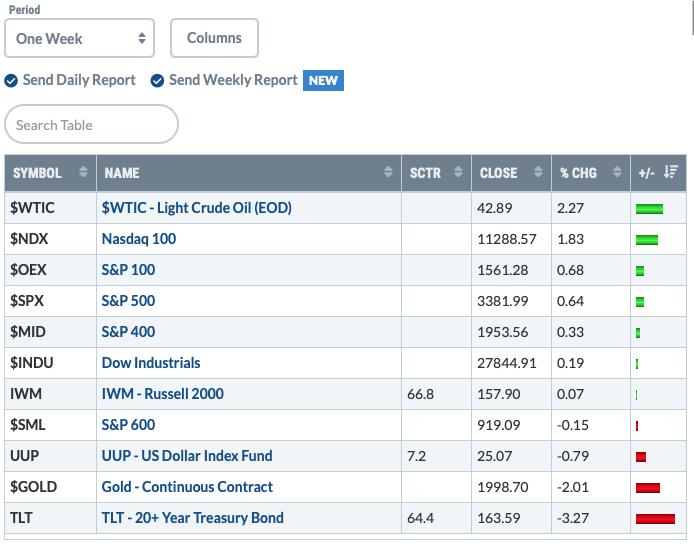
Task: Open the S&P 400 link
Action: pos(128,332)
